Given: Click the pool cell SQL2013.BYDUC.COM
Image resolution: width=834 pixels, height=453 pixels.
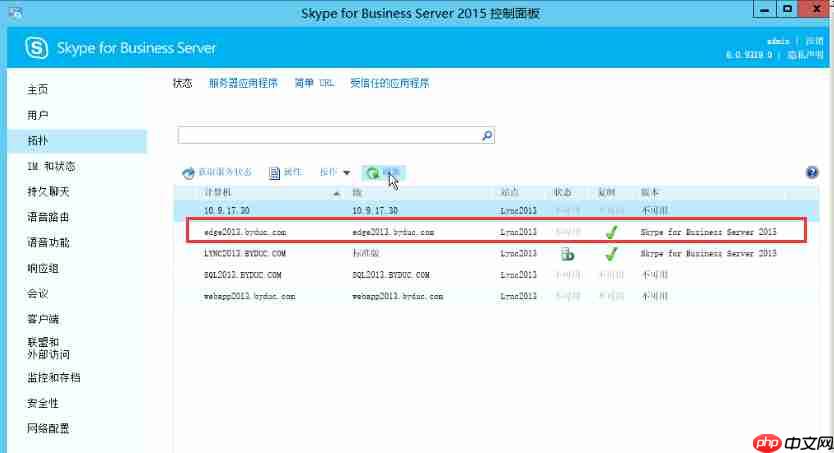Looking at the screenshot, I should point(391,275).
